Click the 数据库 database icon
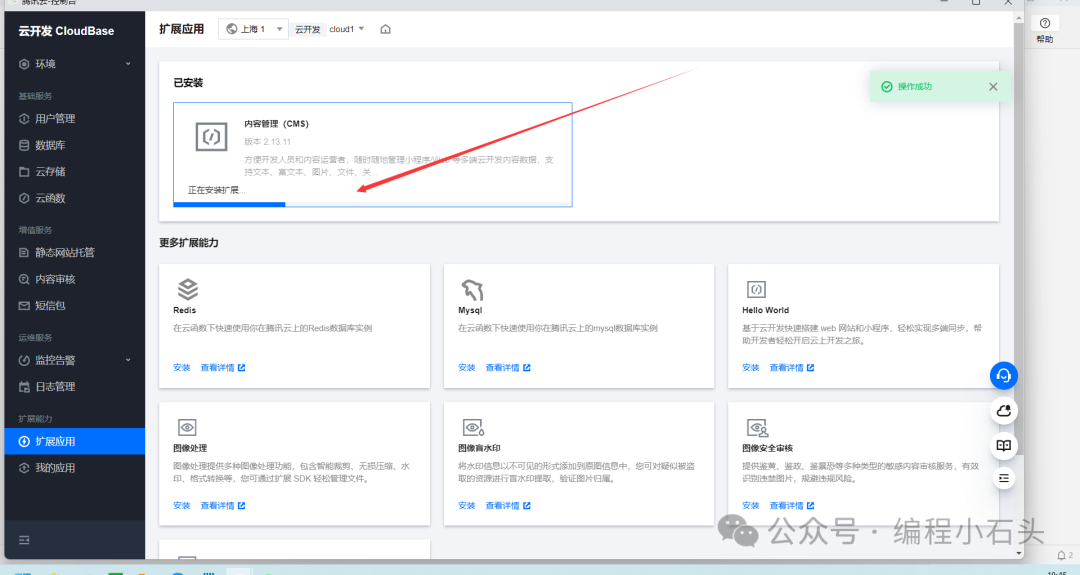Viewport: 1080px width, 575px height. 24,145
